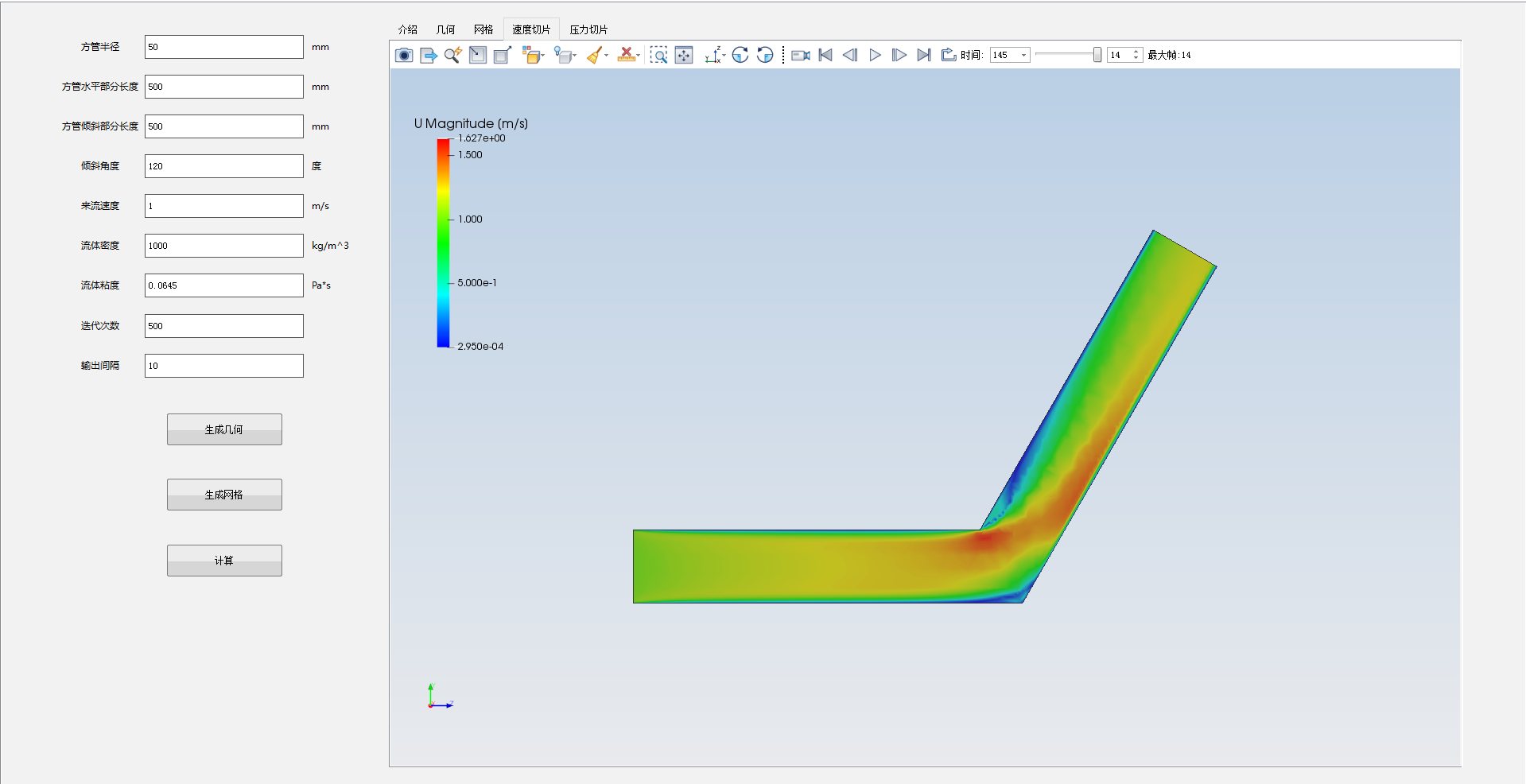
Task: Click the 流体粘度 input field
Action: click(224, 285)
